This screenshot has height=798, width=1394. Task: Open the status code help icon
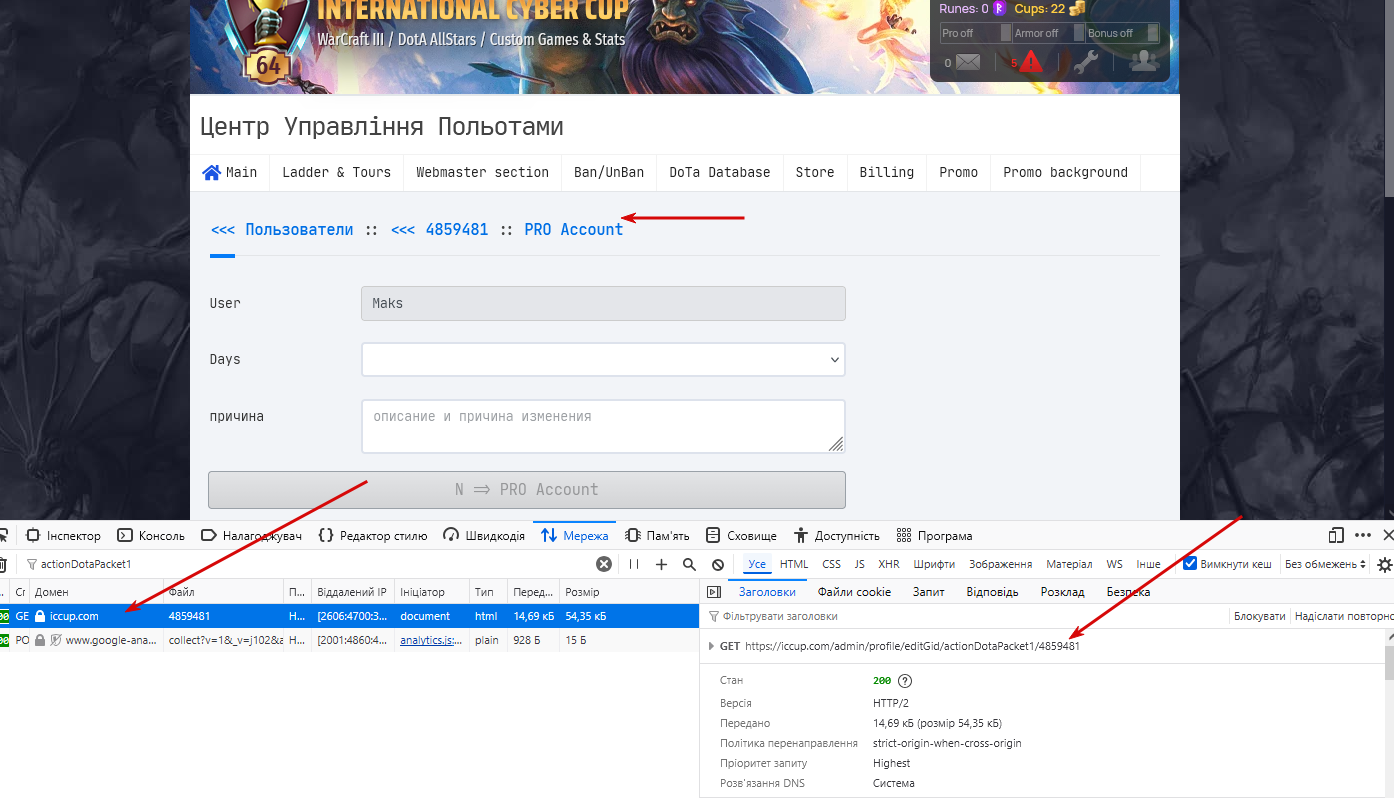(x=905, y=681)
